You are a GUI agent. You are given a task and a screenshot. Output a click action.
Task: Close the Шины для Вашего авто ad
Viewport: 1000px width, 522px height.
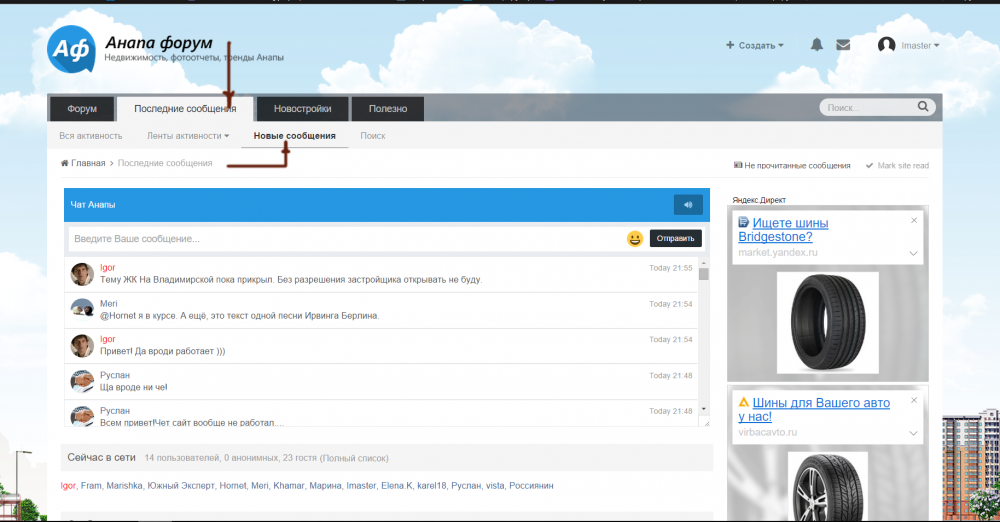pyautogui.click(x=914, y=400)
